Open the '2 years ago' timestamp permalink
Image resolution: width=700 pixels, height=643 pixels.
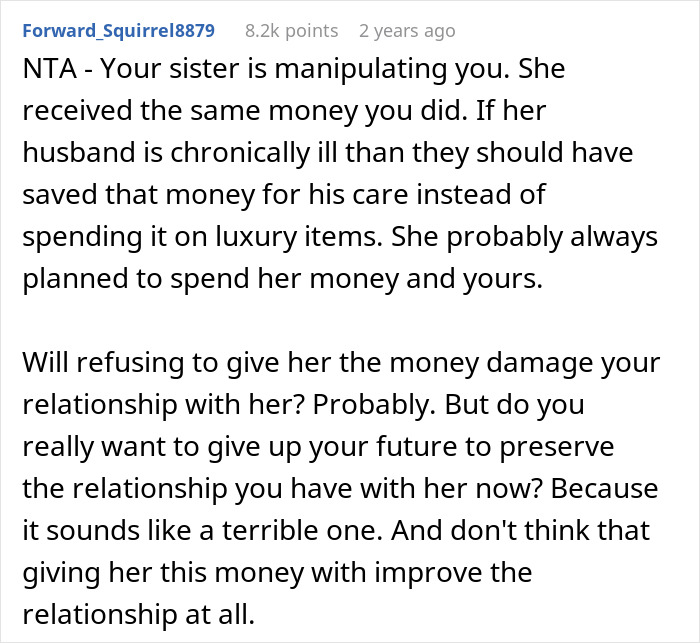pyautogui.click(x=407, y=31)
